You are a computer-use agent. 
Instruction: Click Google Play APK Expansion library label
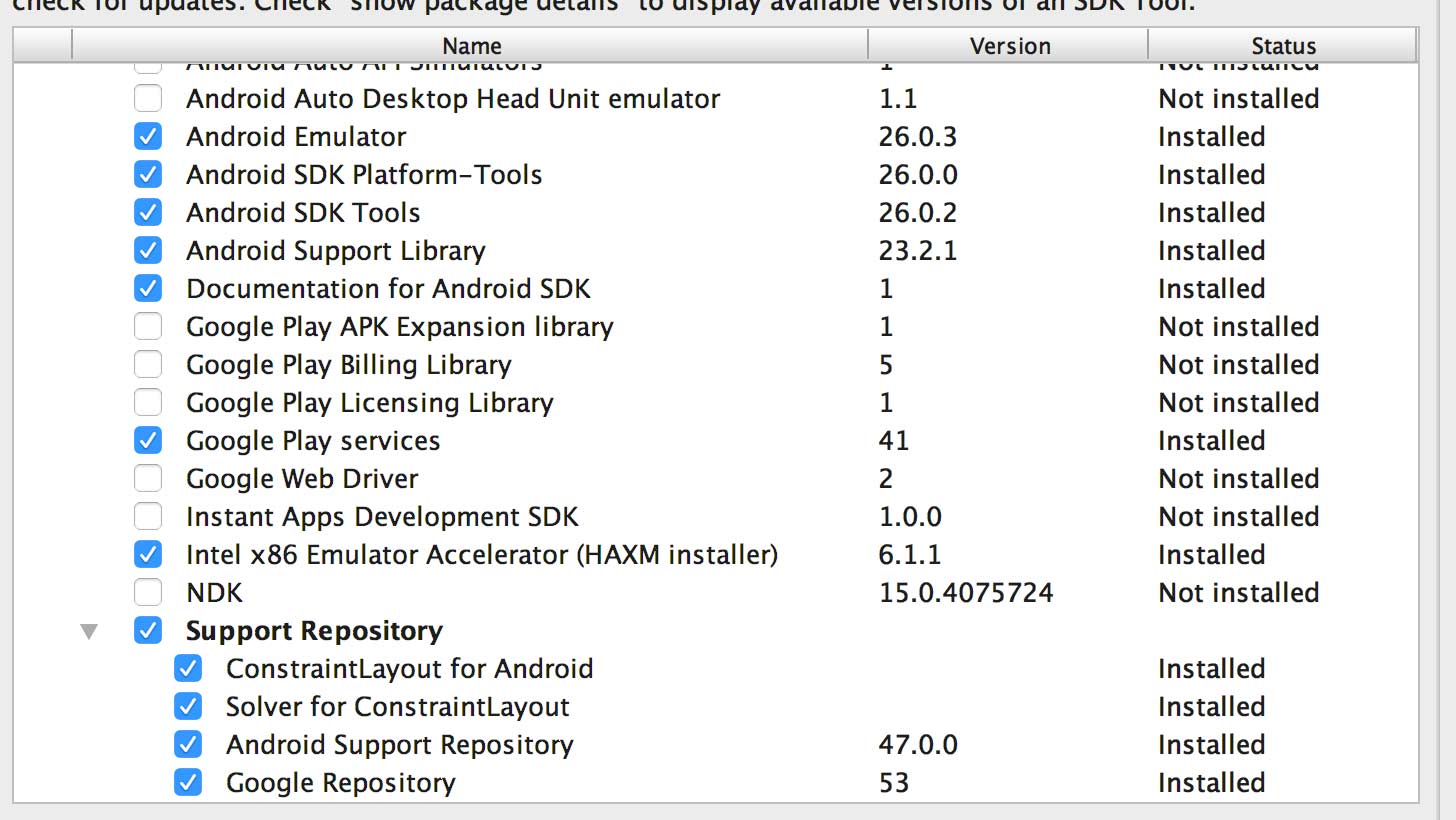[x=400, y=327]
